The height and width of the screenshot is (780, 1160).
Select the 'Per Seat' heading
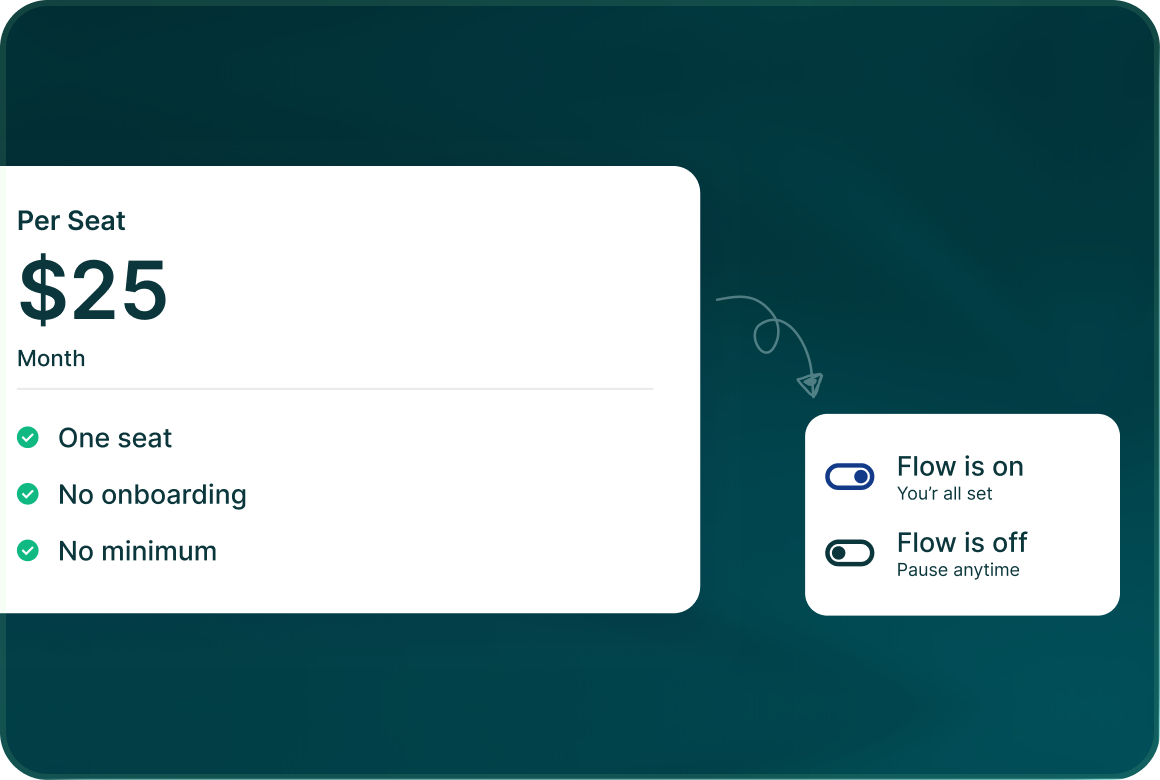71,221
